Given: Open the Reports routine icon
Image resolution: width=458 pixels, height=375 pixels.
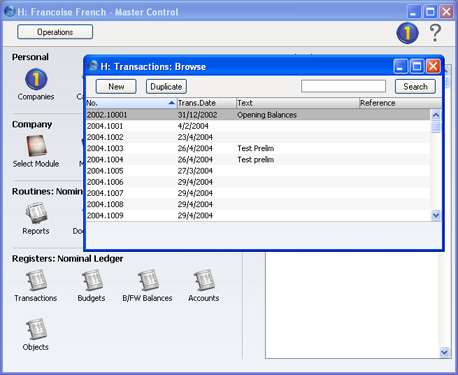Looking at the screenshot, I should [36, 213].
